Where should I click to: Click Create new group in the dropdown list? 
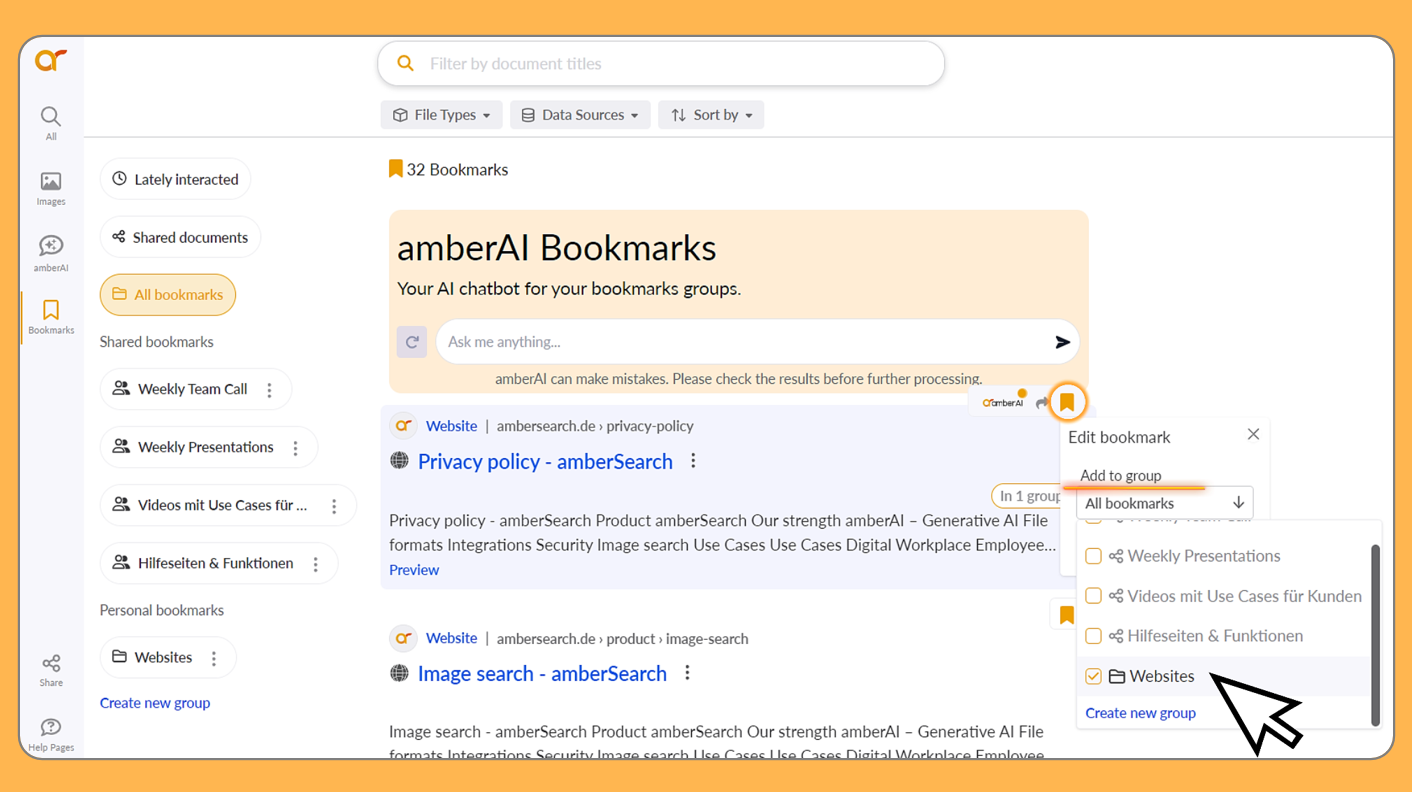[1141, 713]
